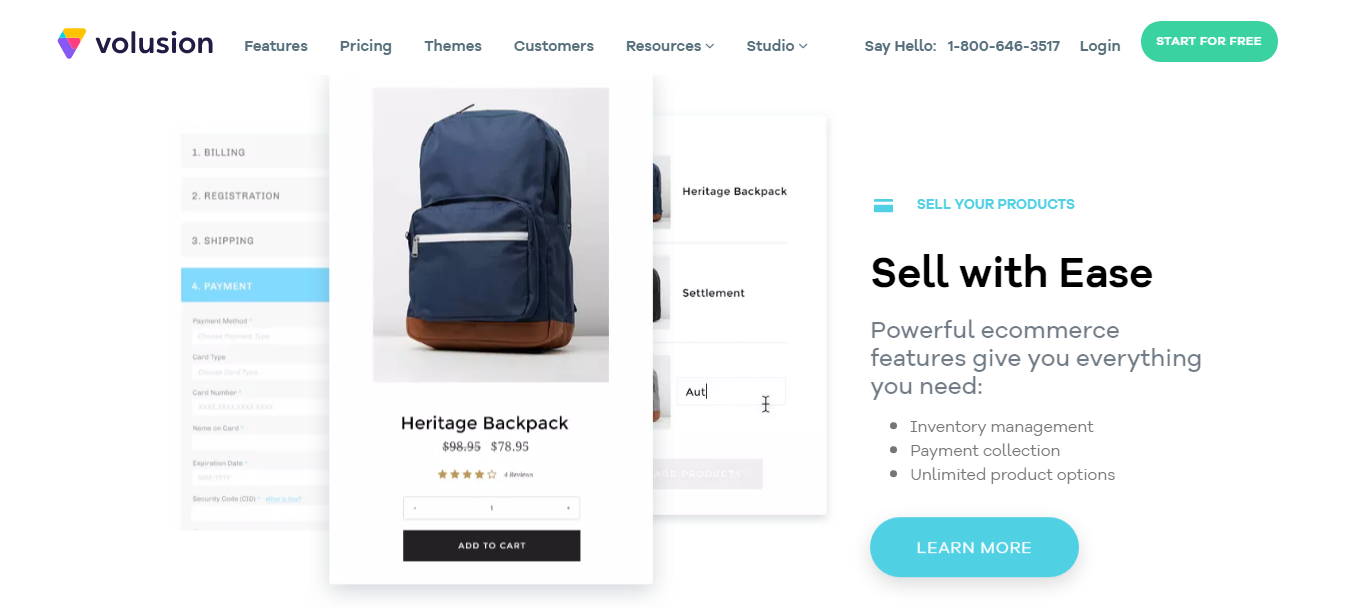
Task: Select the 1. Billing step
Action: (x=255, y=152)
